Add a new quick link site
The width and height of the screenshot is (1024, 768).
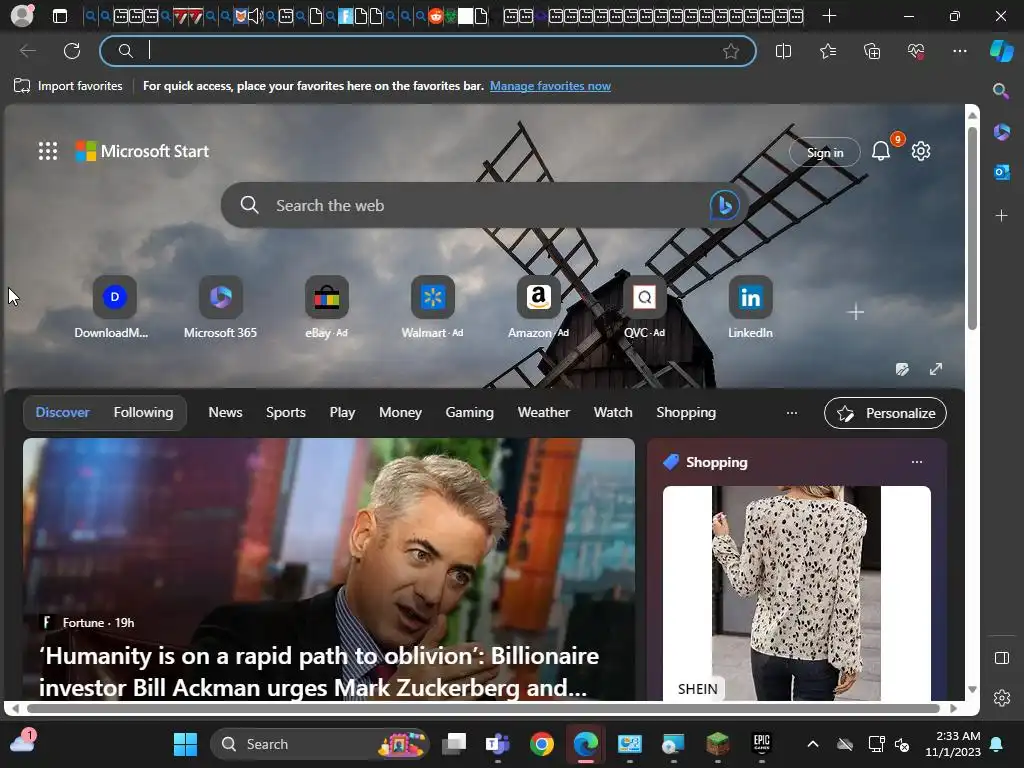click(856, 312)
